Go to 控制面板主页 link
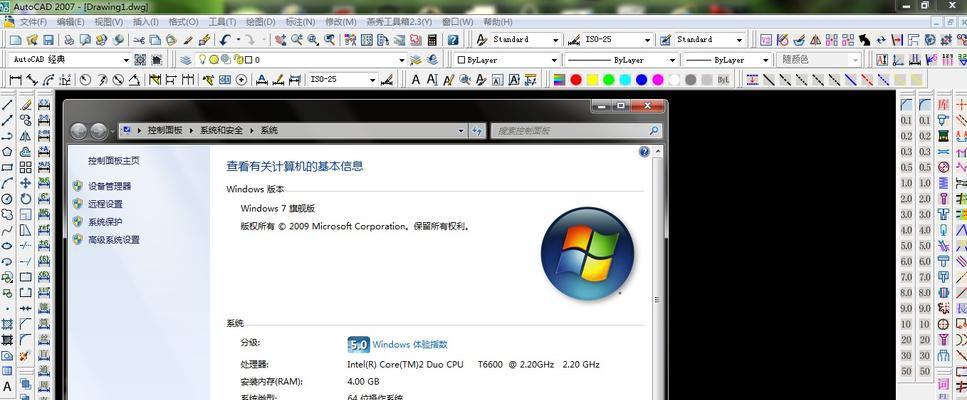Image resolution: width=967 pixels, height=400 pixels. [x=114, y=161]
